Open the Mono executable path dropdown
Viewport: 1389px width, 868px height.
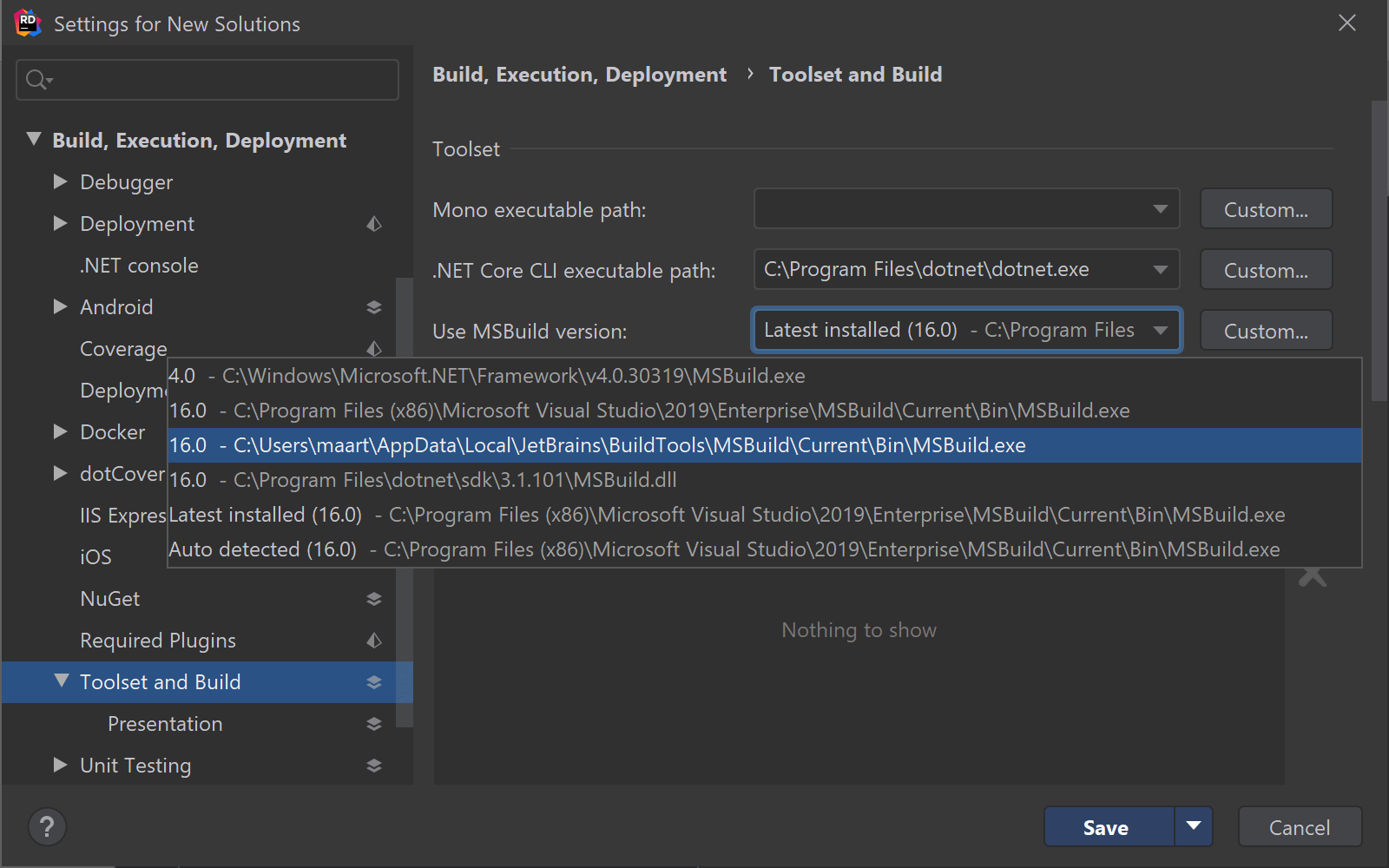point(1160,209)
